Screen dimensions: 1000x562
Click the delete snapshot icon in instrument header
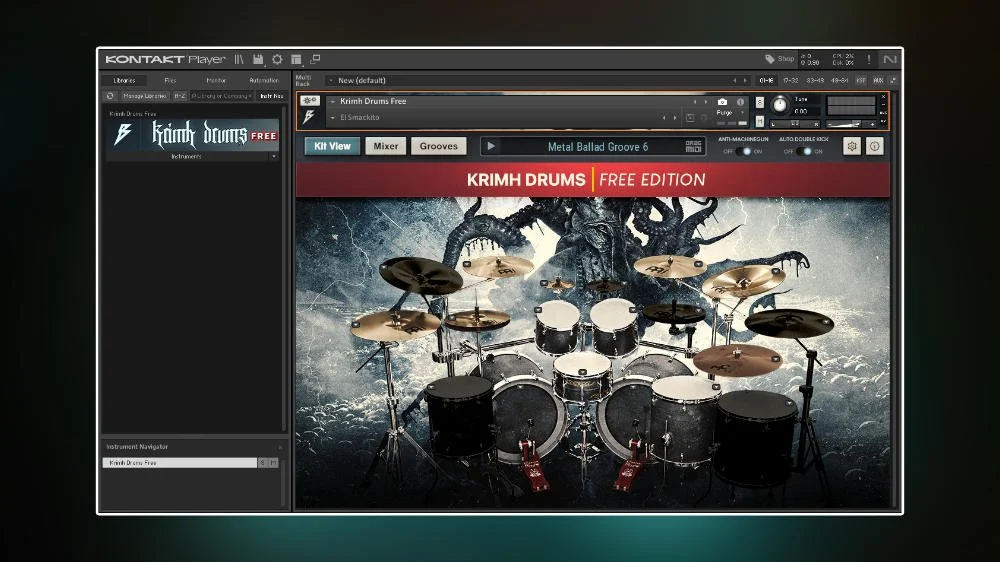pyautogui.click(x=704, y=117)
